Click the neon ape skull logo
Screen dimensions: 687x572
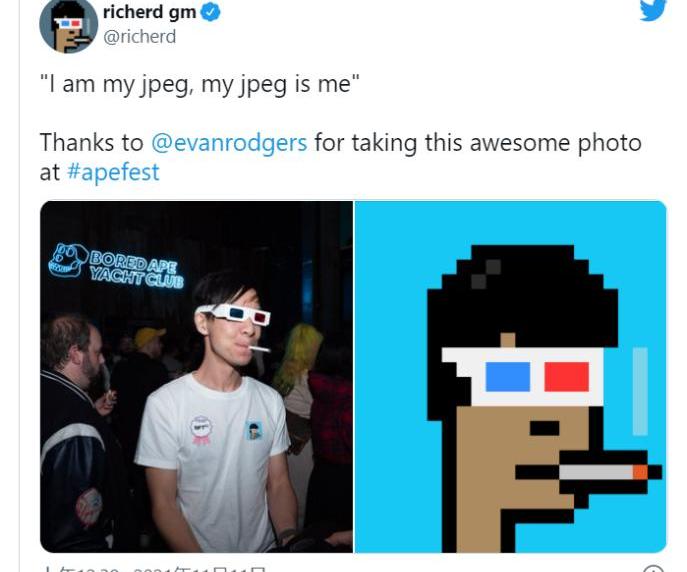(67, 260)
